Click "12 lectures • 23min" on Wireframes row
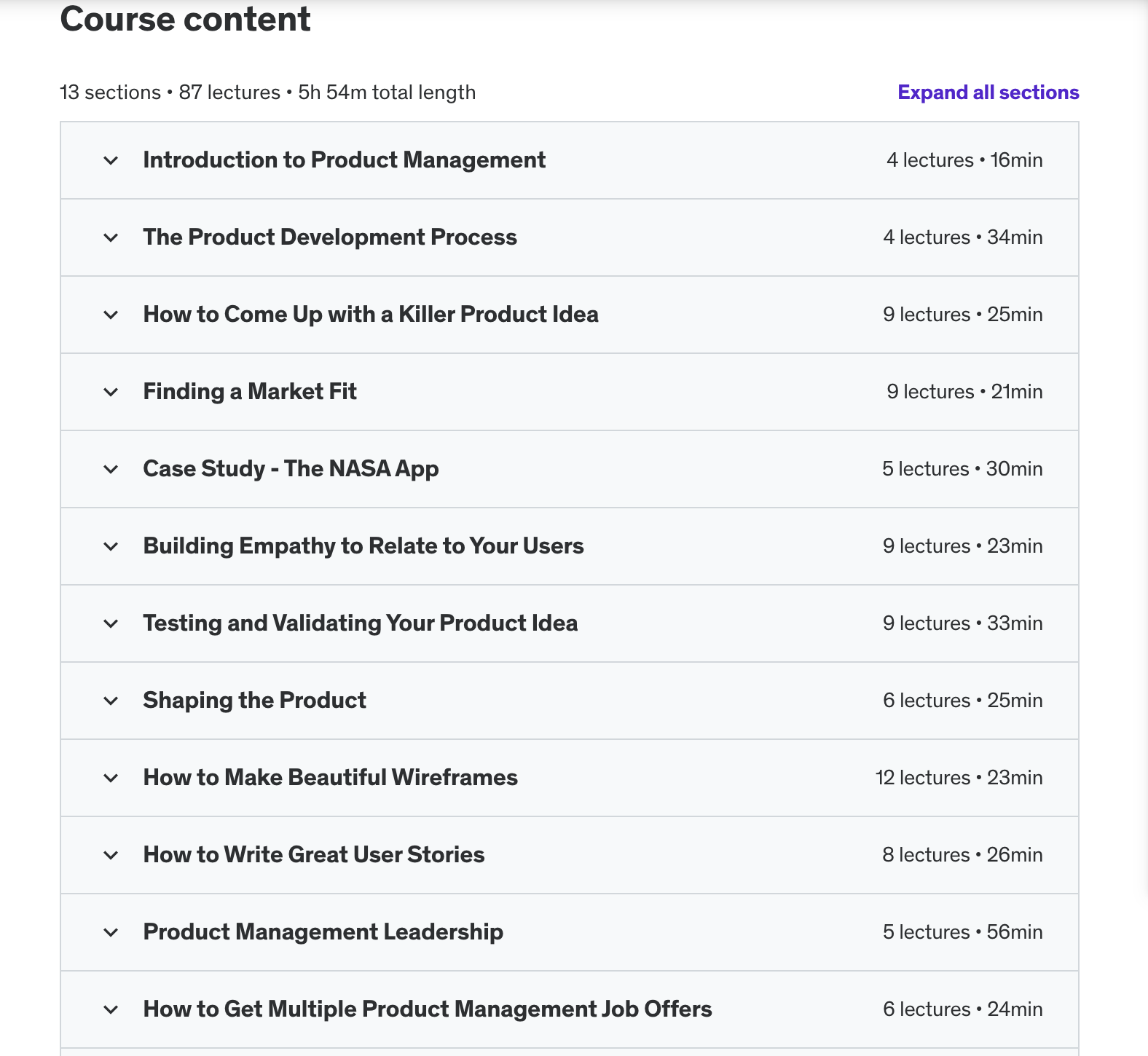This screenshot has width=1148, height=1056. click(x=959, y=778)
